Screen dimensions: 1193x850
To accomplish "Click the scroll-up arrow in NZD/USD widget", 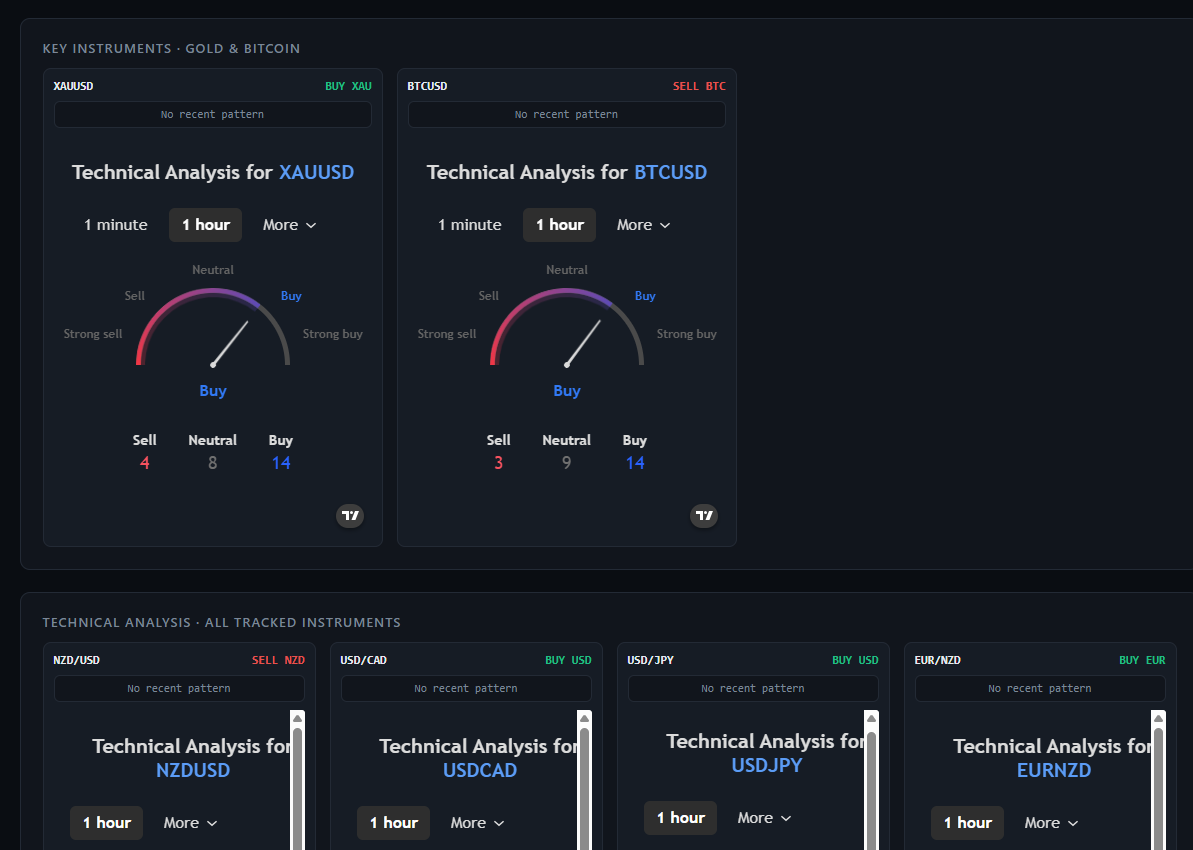I will click(x=297, y=718).
